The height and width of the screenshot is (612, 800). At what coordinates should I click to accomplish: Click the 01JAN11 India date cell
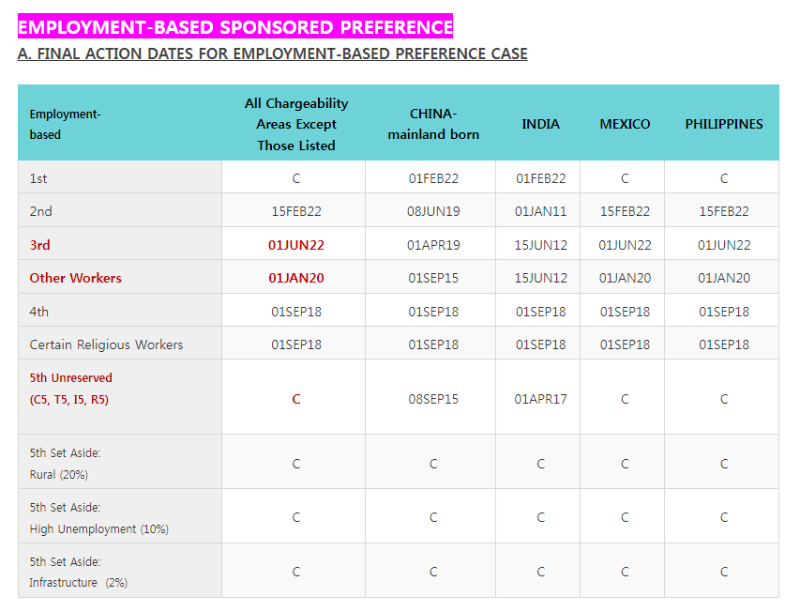540,211
